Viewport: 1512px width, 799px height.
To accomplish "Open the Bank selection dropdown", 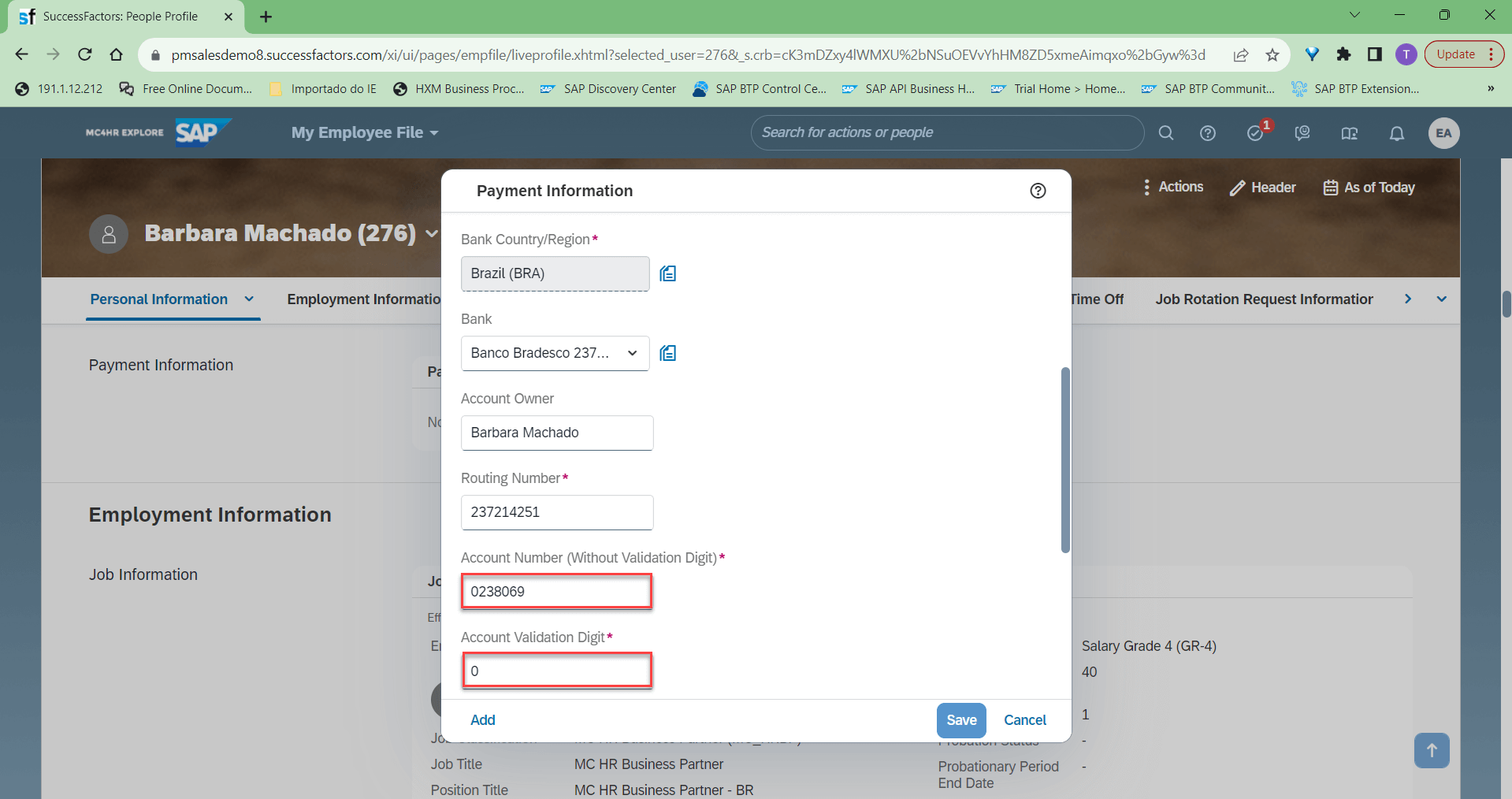I will point(633,353).
